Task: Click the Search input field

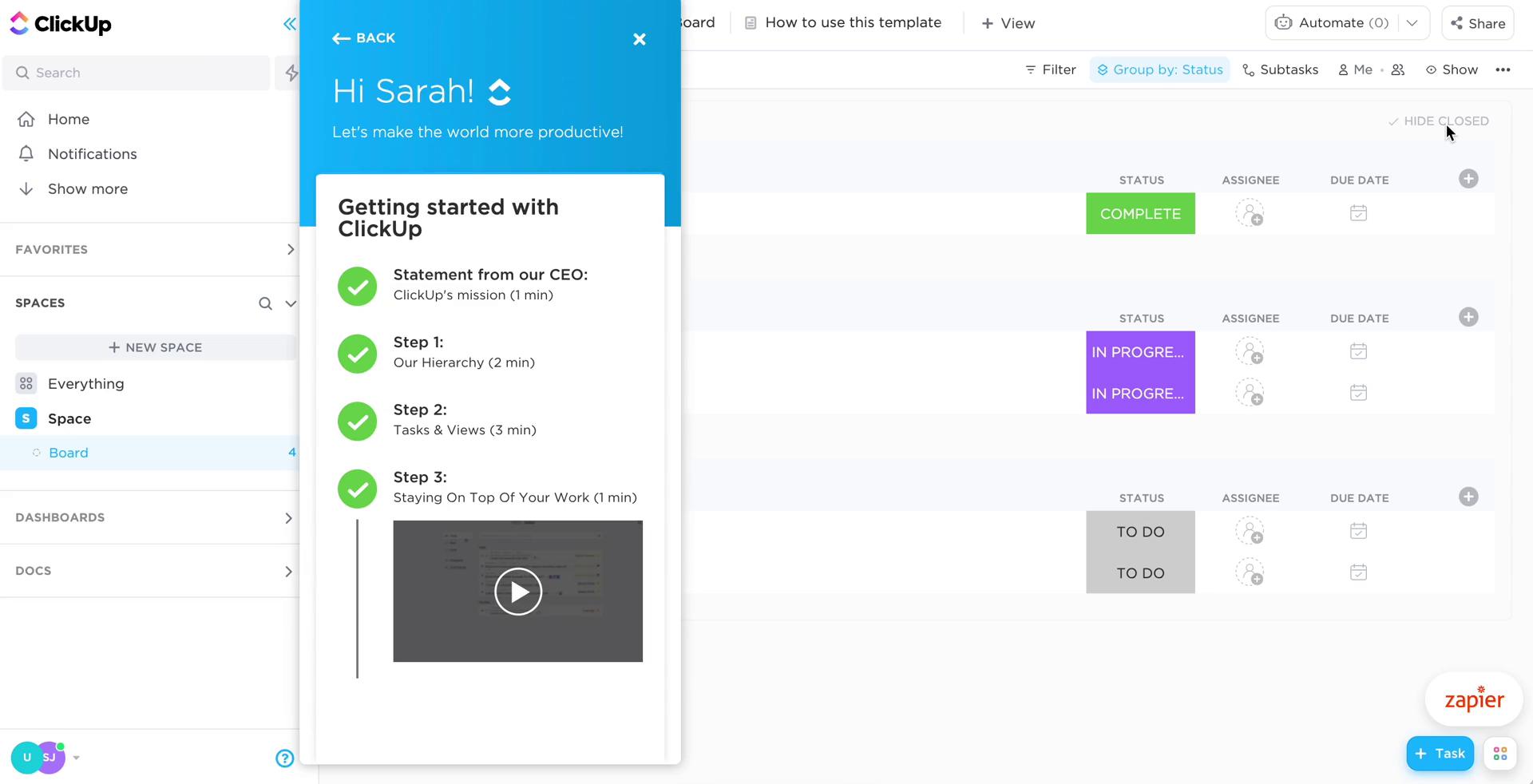Action: [x=137, y=73]
